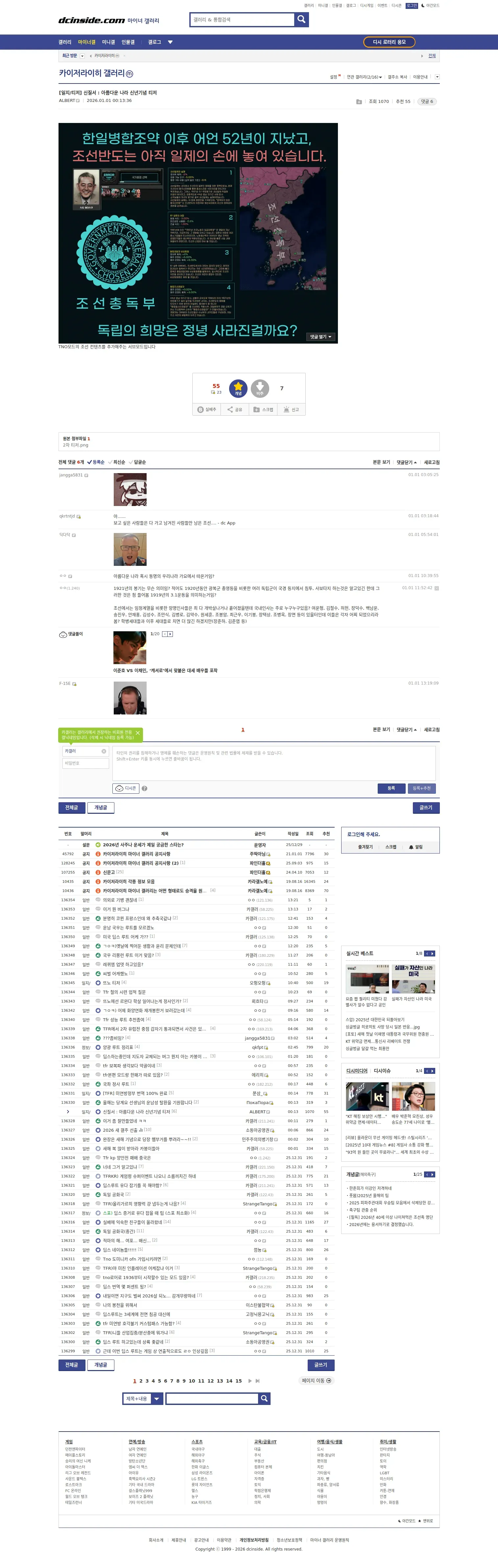498x1568 pixels.
Task: Click the 본문 보기 link above comments
Action: 382,462
